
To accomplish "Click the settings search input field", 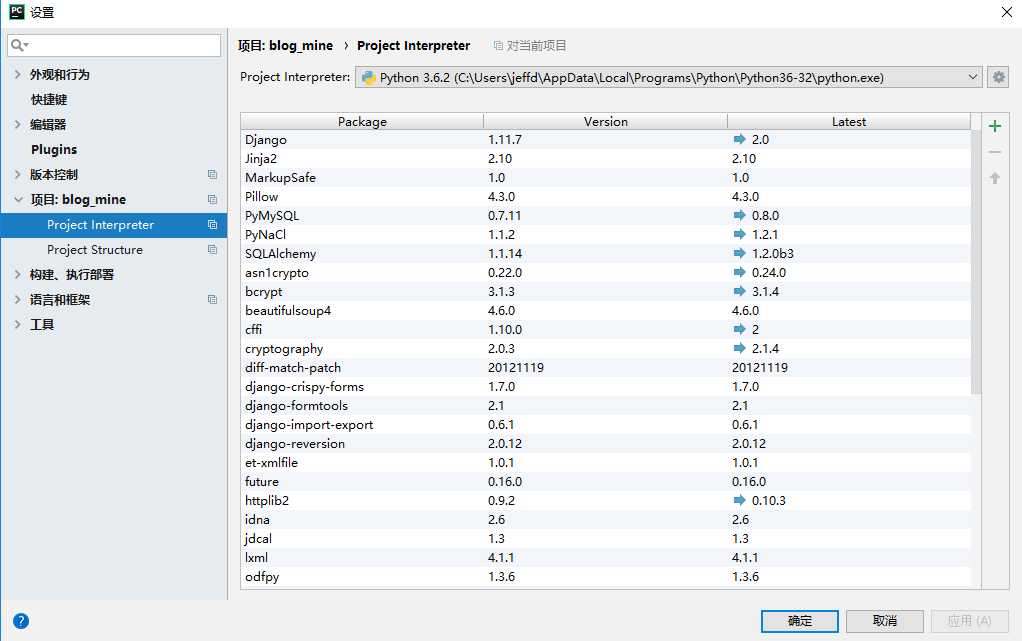I will pos(114,45).
